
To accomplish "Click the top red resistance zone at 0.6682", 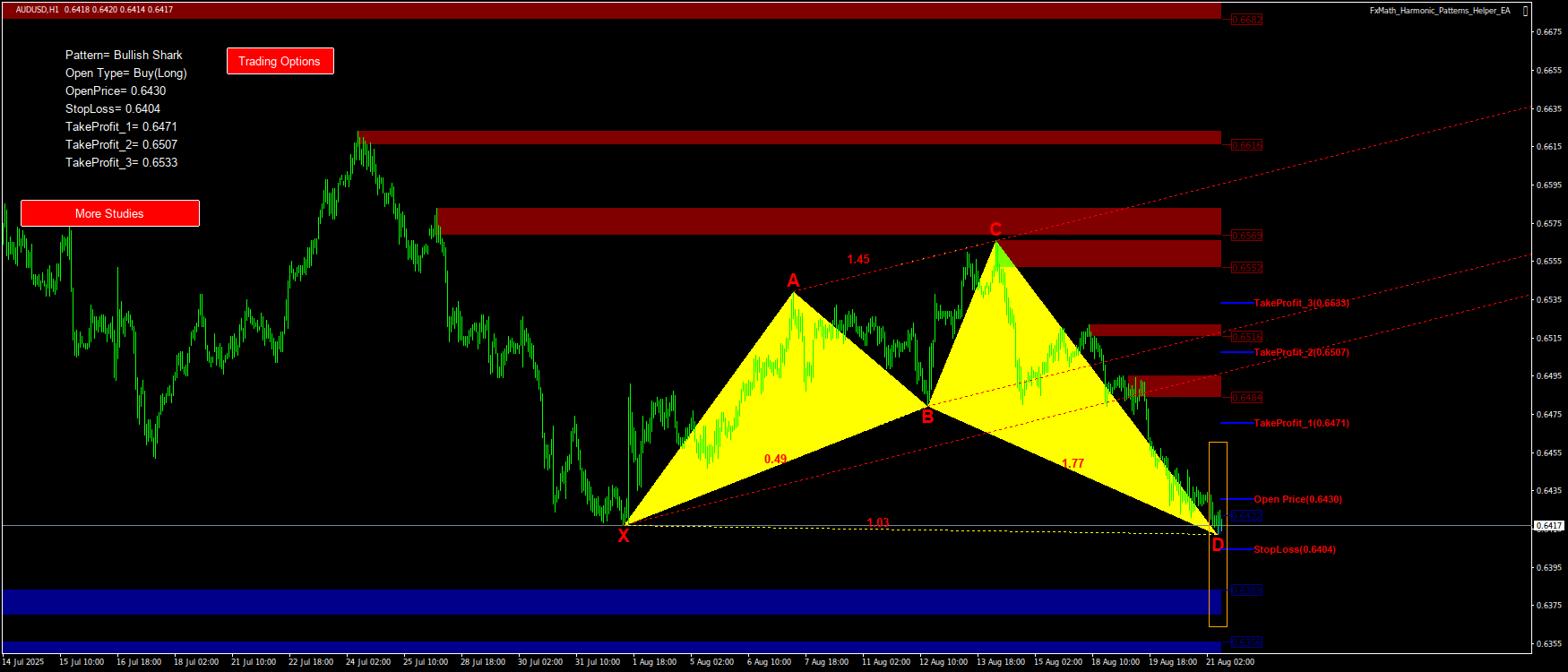I will [609, 11].
